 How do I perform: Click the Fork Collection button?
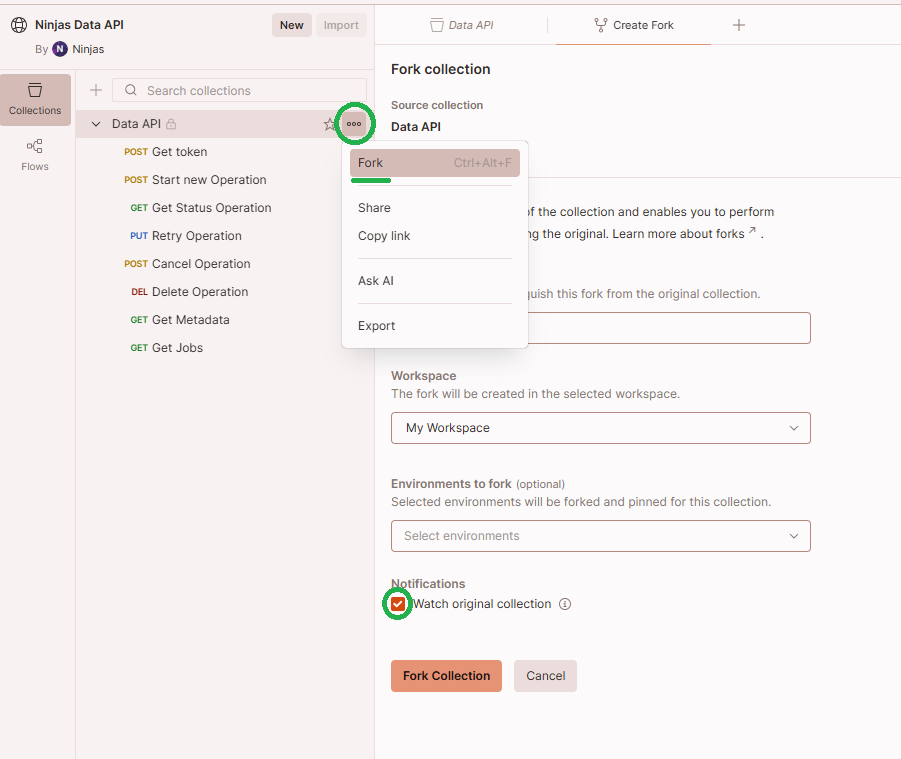pyautogui.click(x=446, y=676)
